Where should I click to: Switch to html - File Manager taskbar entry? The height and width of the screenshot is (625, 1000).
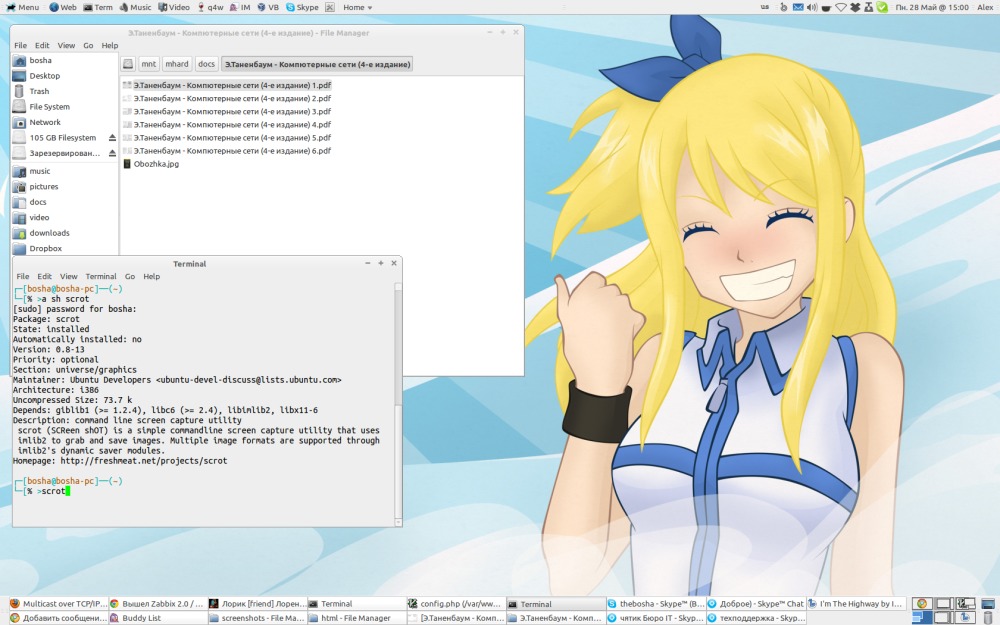point(357,618)
